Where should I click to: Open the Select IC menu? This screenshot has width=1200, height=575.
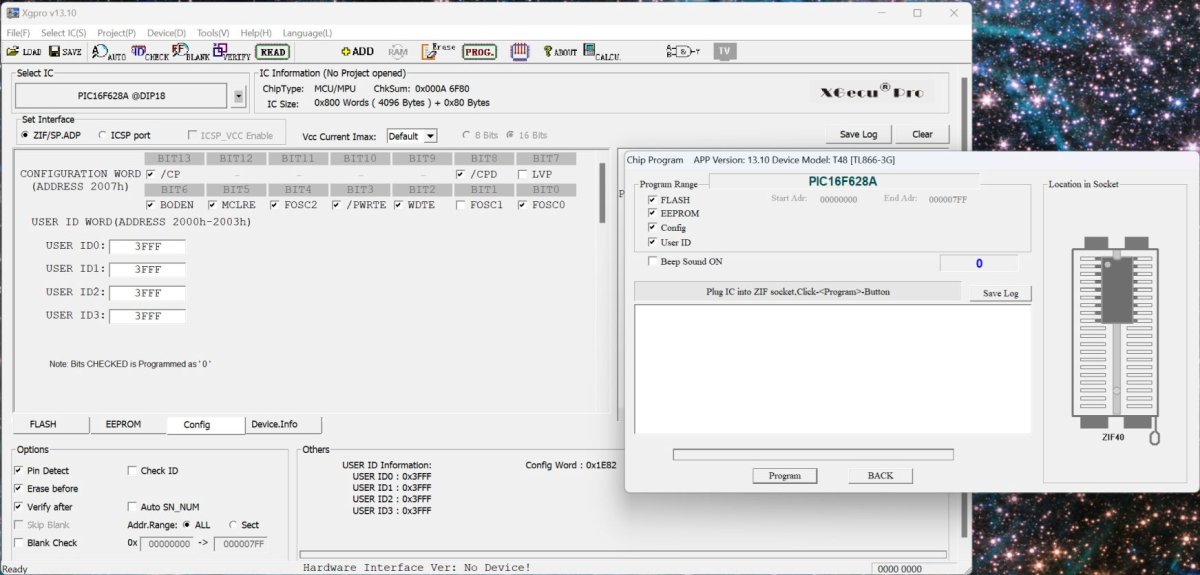coord(63,33)
